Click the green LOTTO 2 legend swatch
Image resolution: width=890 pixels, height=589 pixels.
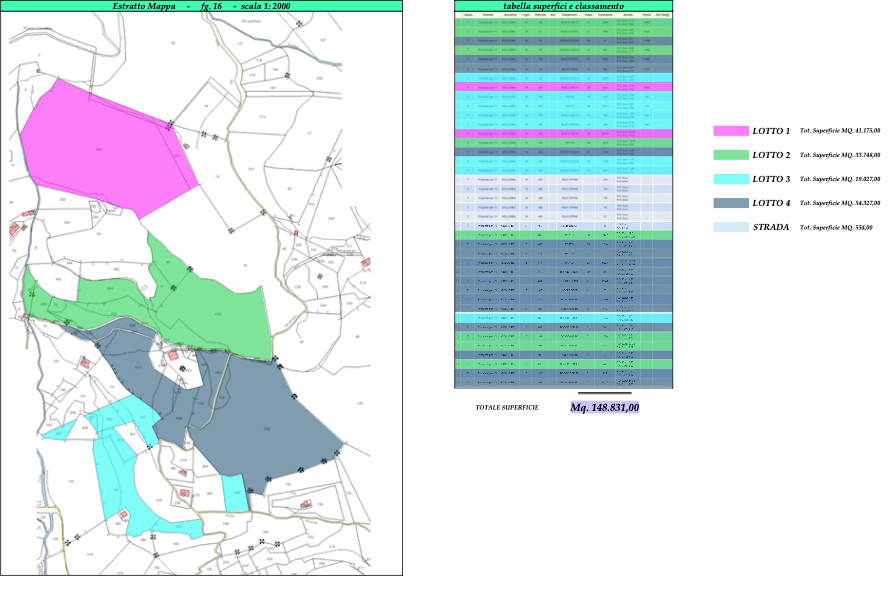pyautogui.click(x=729, y=155)
